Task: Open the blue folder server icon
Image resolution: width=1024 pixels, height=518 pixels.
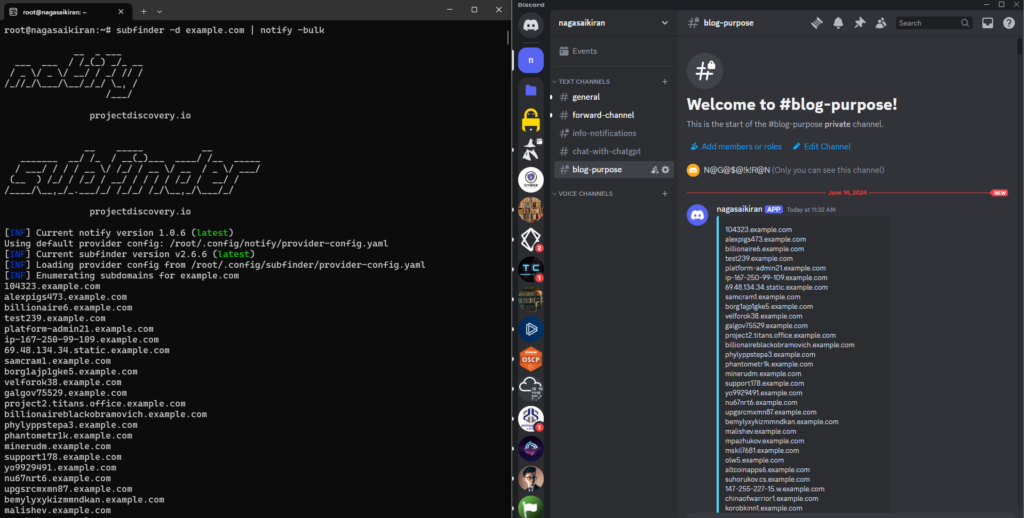Action: coord(530,90)
